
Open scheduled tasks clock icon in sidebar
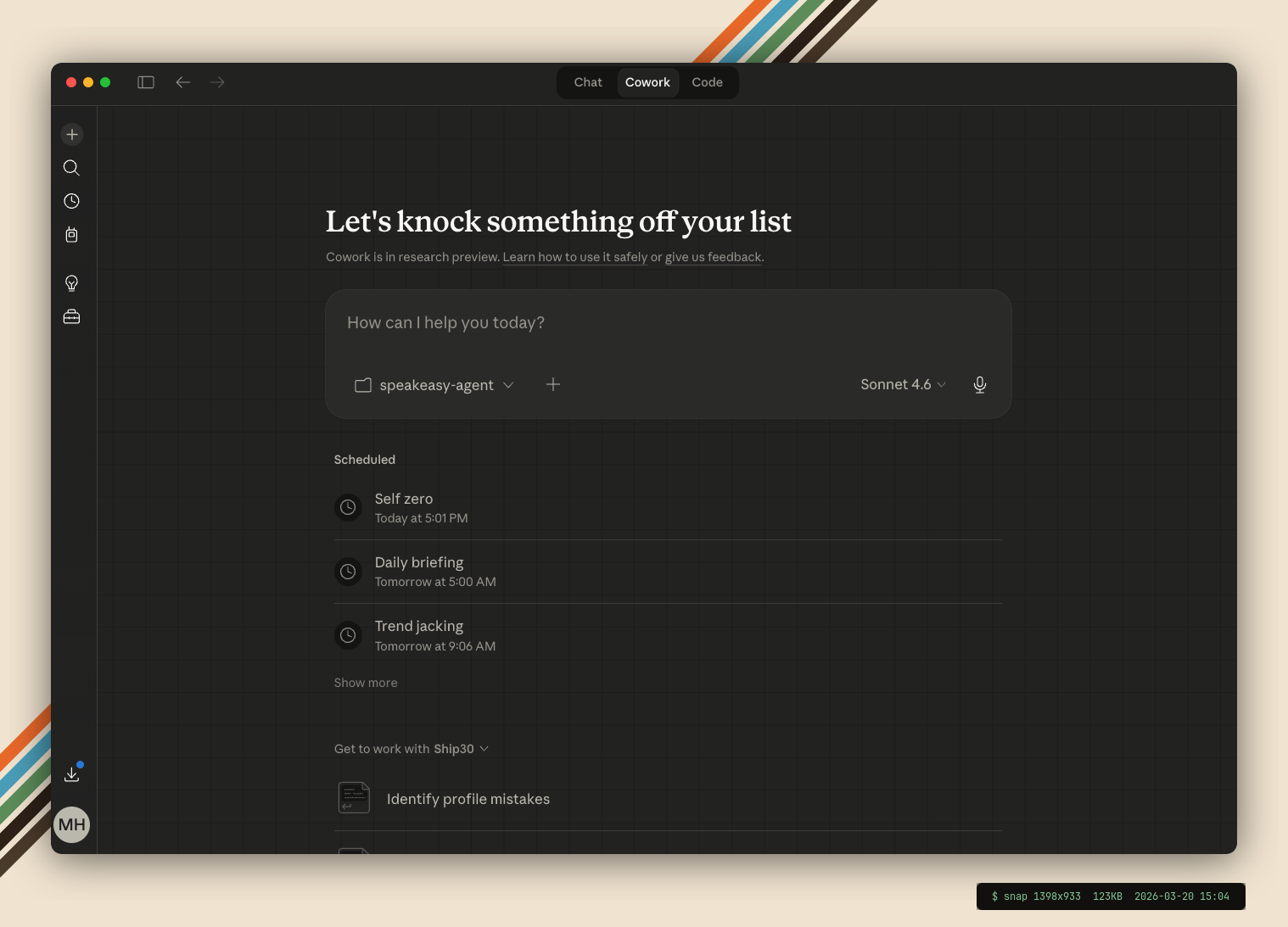point(72,201)
